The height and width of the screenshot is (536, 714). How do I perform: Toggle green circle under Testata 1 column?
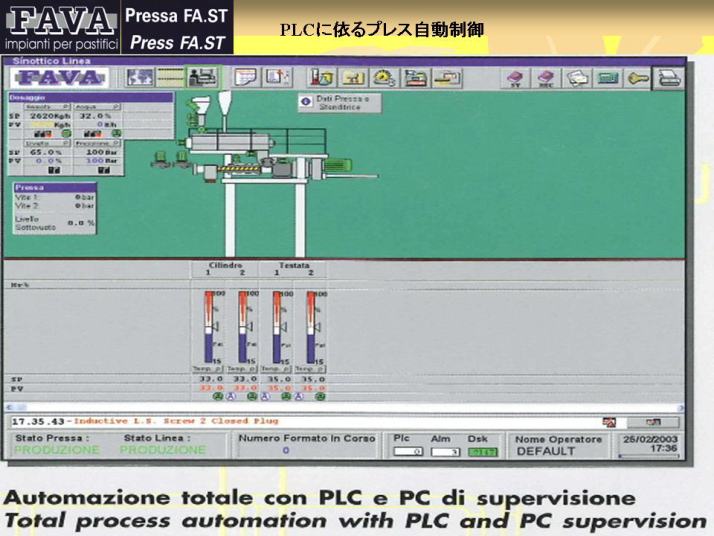(286, 397)
